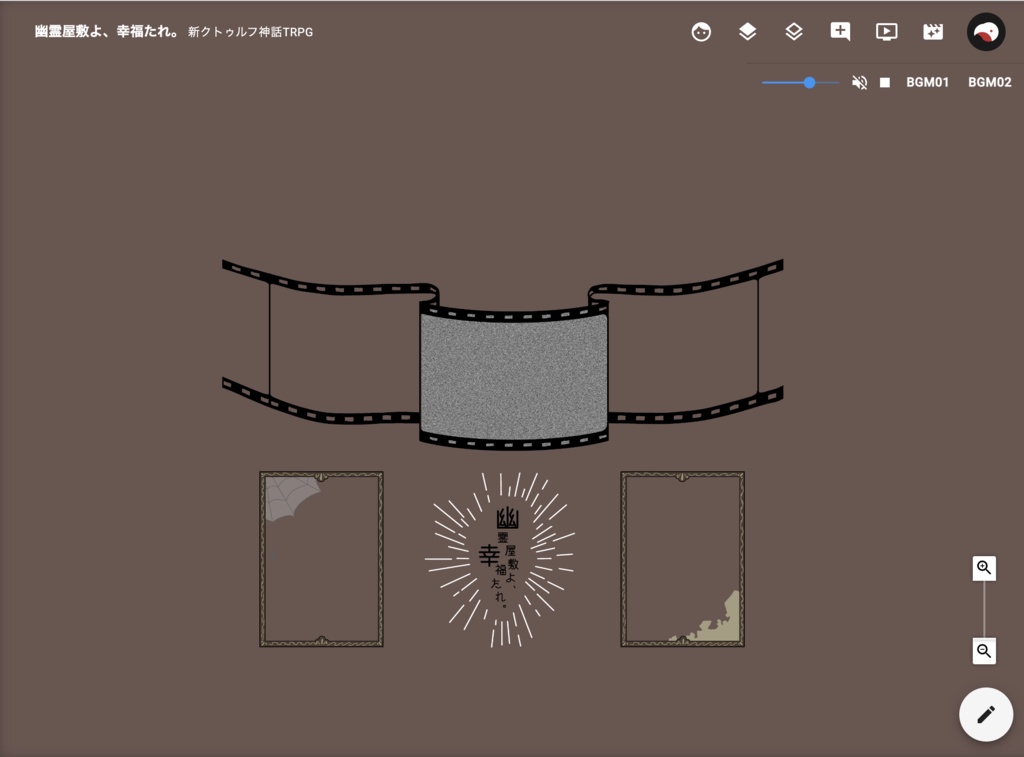The image size is (1024, 757).
Task: Open the character face icon panel
Action: pyautogui.click(x=701, y=31)
